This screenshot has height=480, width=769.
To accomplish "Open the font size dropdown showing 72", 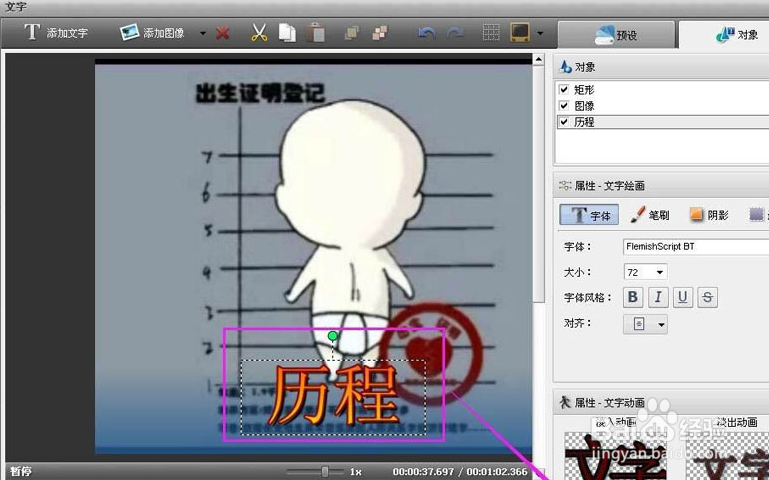I will coord(660,272).
